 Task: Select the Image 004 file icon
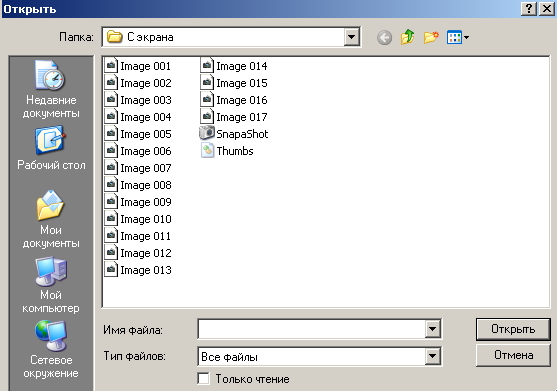click(111, 117)
